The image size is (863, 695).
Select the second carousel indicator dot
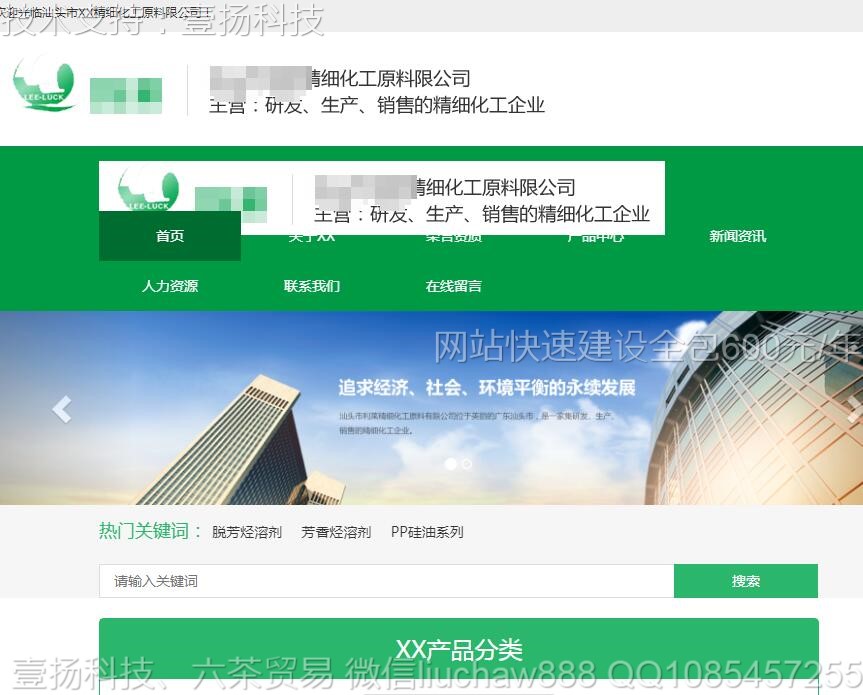(467, 464)
